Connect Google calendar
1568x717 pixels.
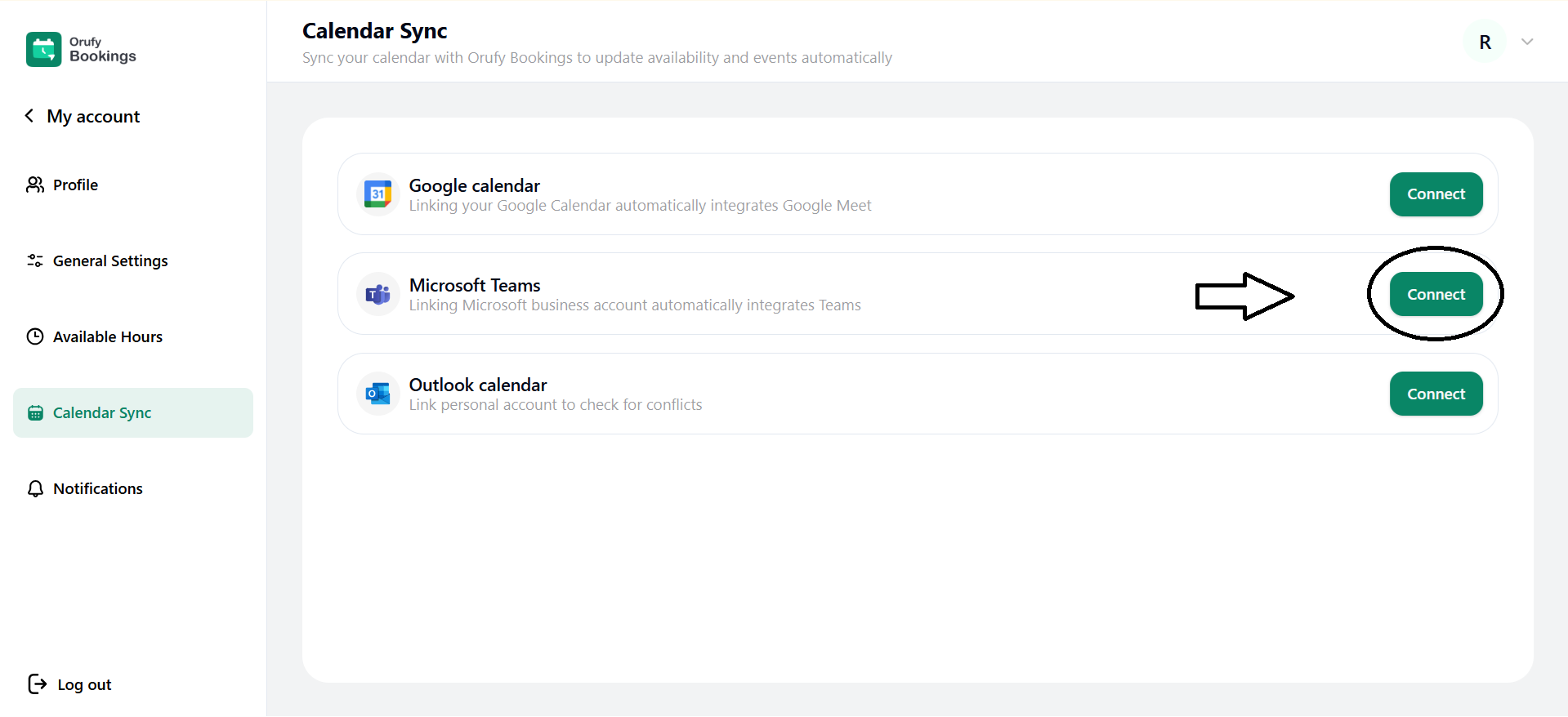point(1436,194)
